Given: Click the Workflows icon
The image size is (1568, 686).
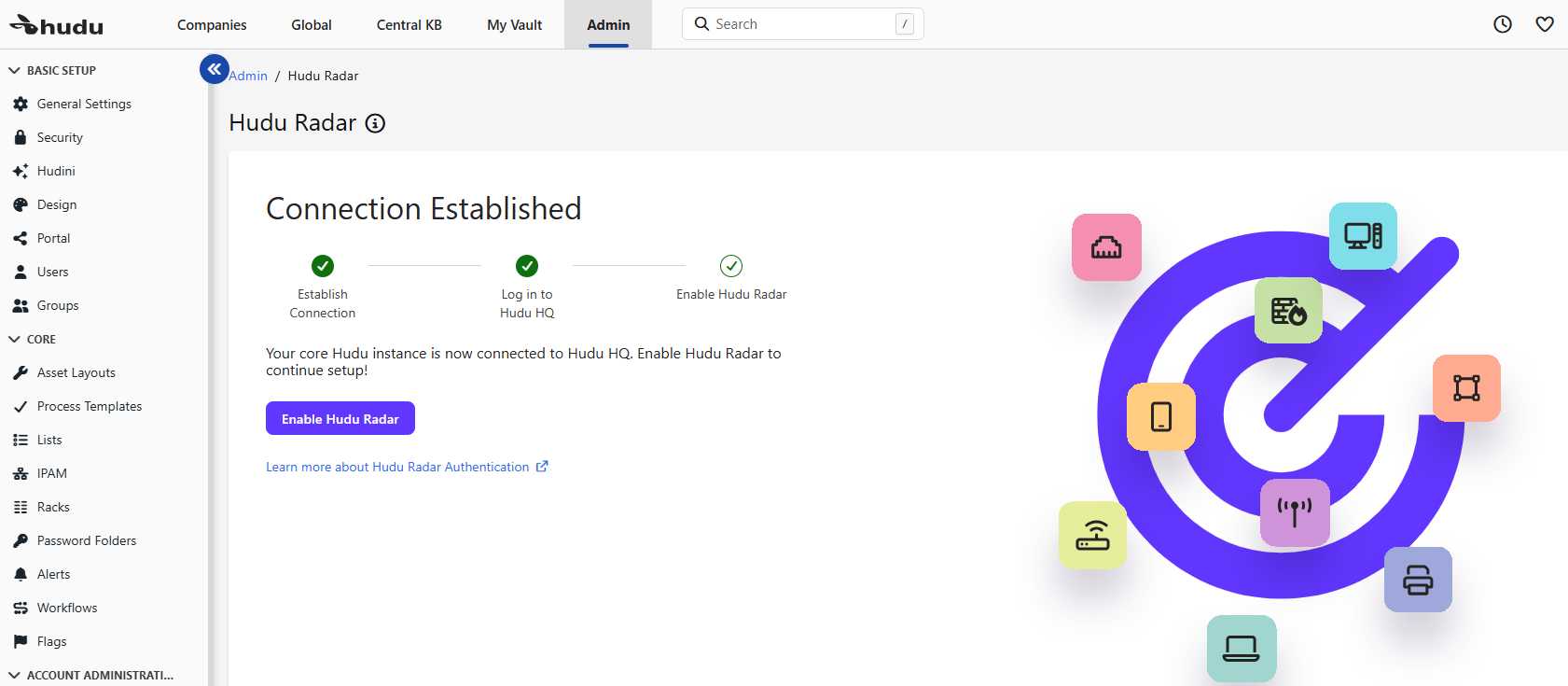Looking at the screenshot, I should 21,608.
